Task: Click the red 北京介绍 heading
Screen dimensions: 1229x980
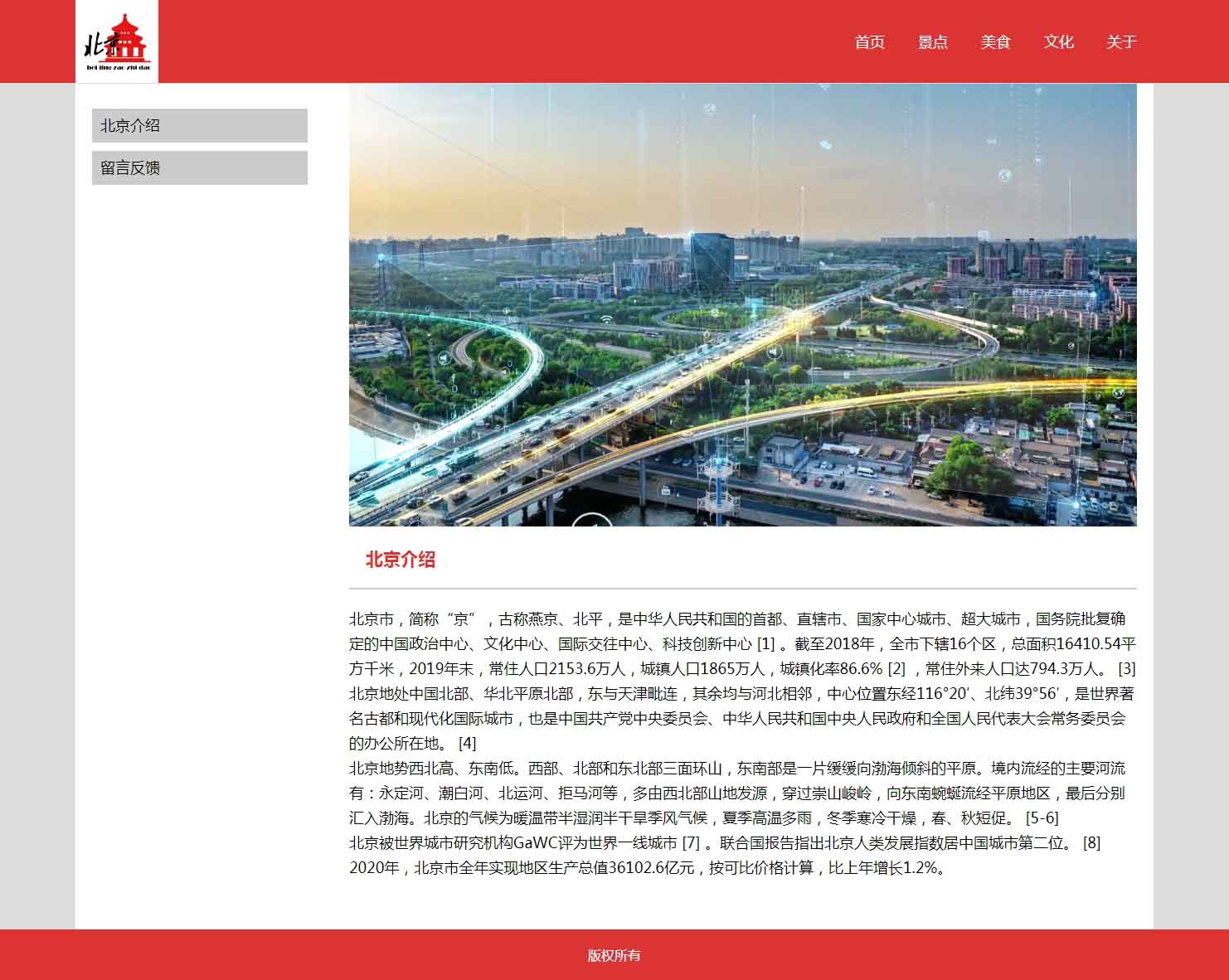Action: click(401, 560)
